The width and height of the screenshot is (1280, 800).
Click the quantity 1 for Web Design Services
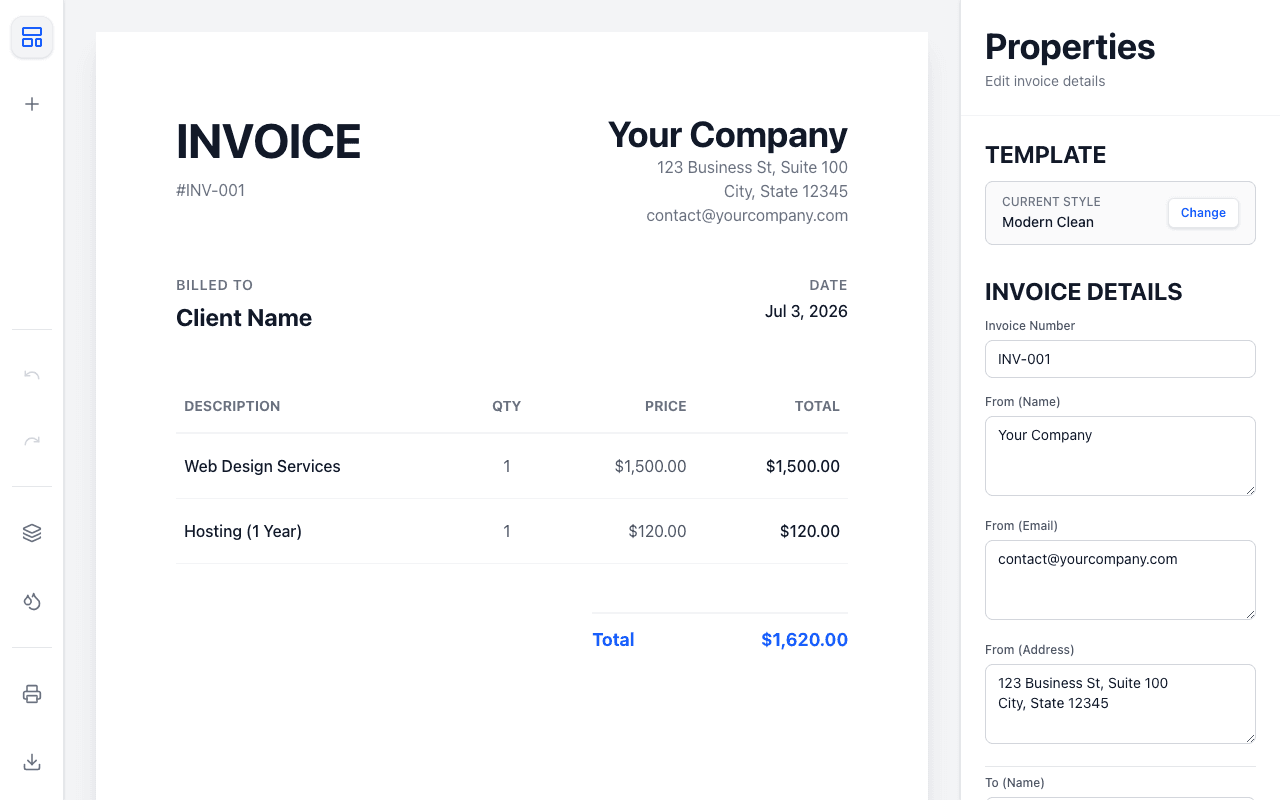507,466
